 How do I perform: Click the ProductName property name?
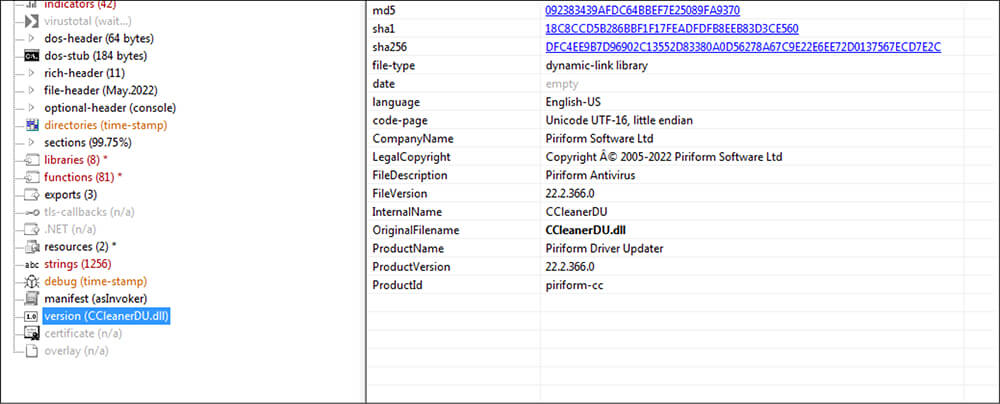408,248
